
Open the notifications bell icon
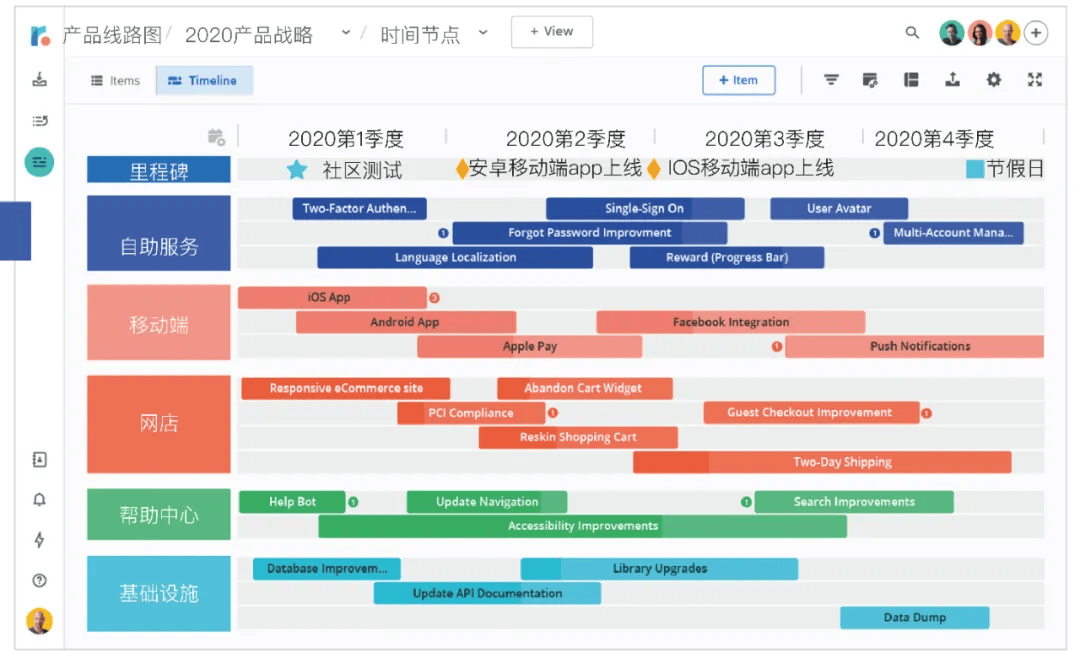tap(39, 500)
